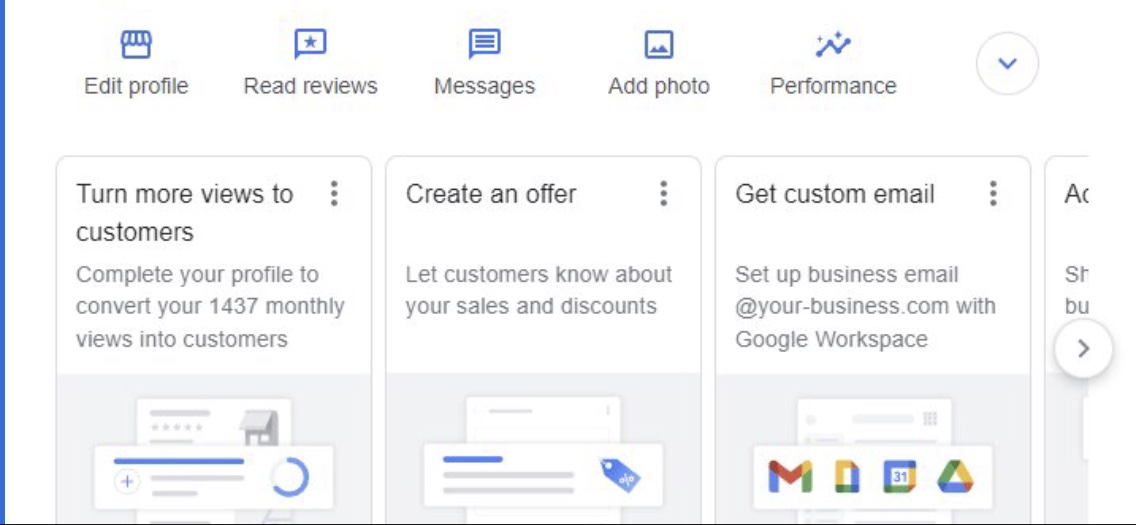Viewport: 1136px width, 525px height.
Task: Open options menu on Get custom email card
Action: point(993,194)
